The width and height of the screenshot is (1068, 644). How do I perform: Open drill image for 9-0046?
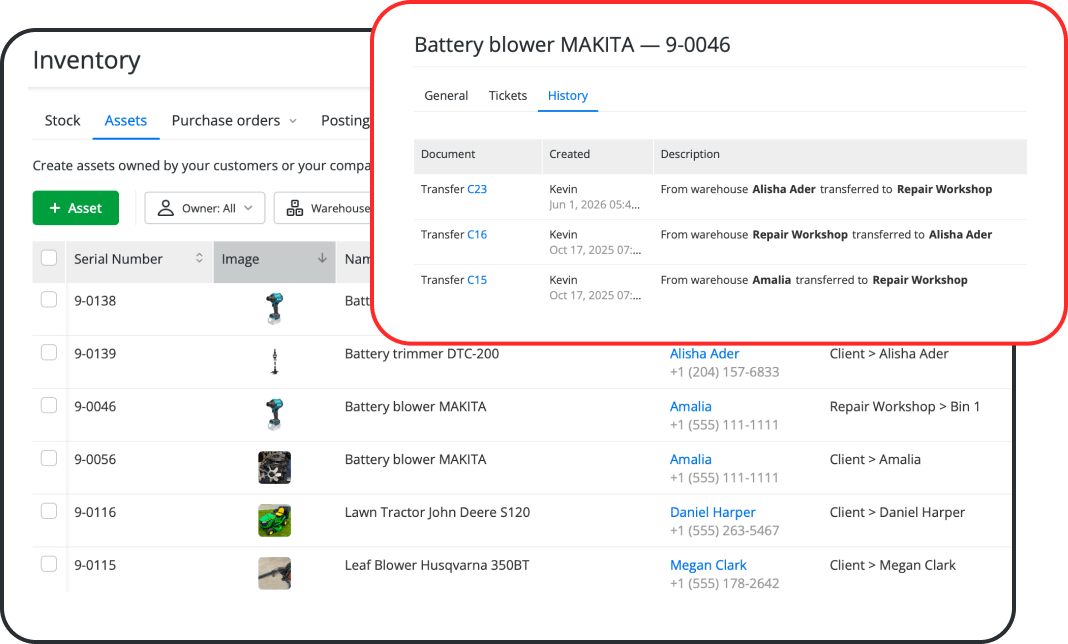274,414
